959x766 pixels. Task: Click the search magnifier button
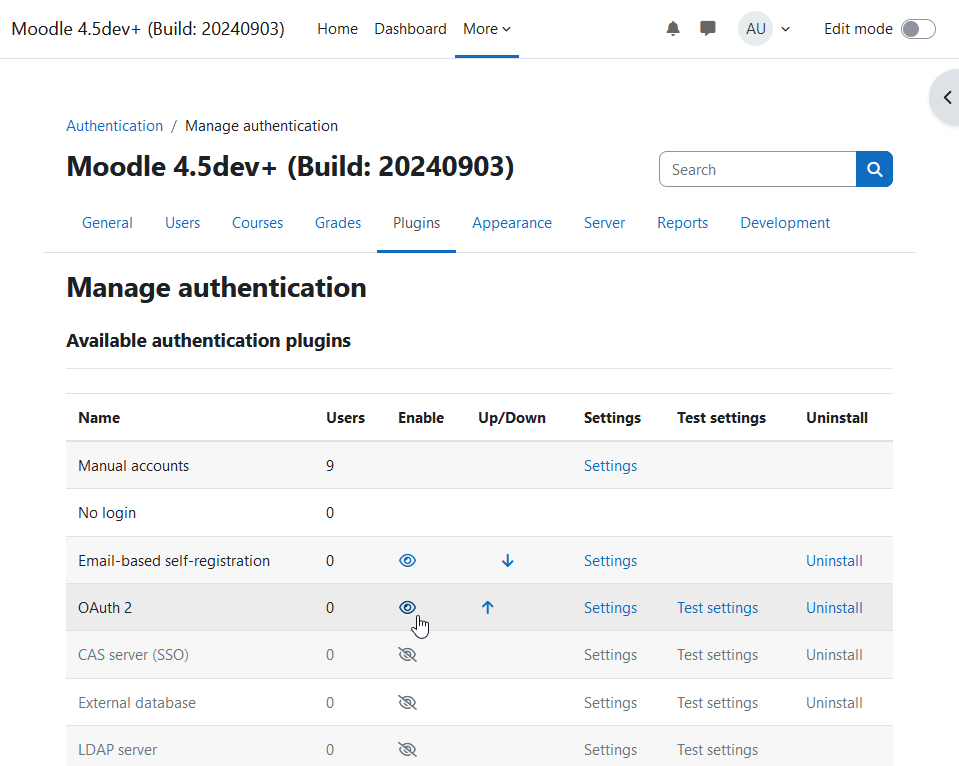pyautogui.click(x=874, y=169)
